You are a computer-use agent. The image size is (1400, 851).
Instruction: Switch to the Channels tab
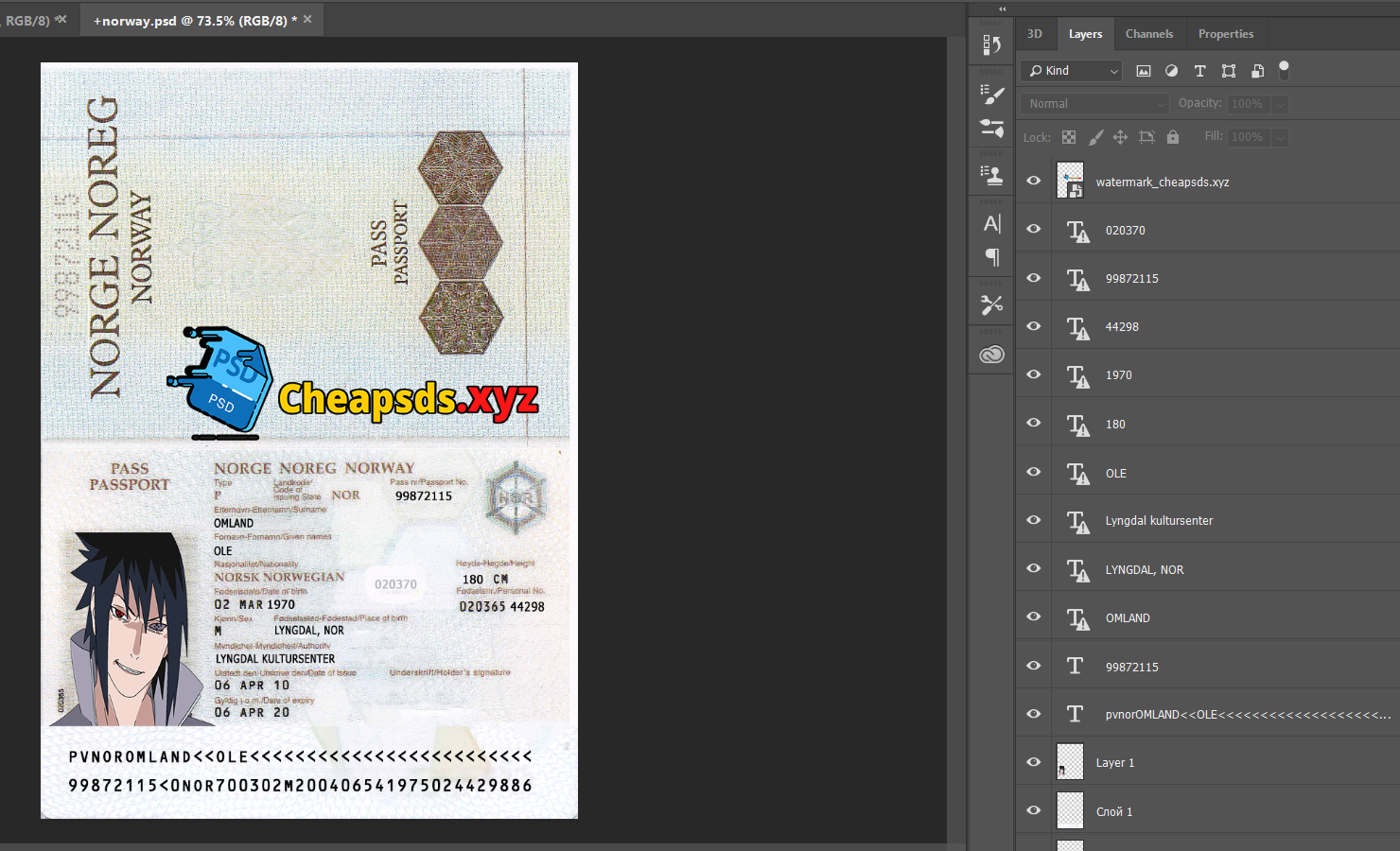coord(1148,34)
